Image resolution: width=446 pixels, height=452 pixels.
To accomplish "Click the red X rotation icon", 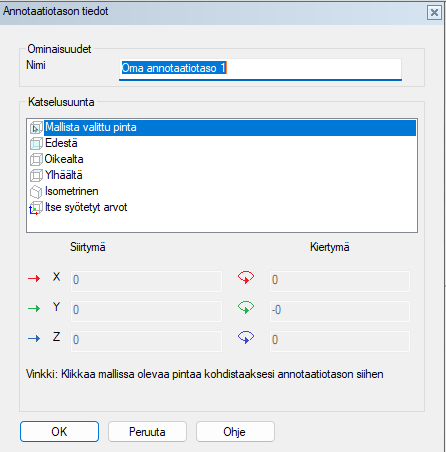I will pyautogui.click(x=246, y=277).
